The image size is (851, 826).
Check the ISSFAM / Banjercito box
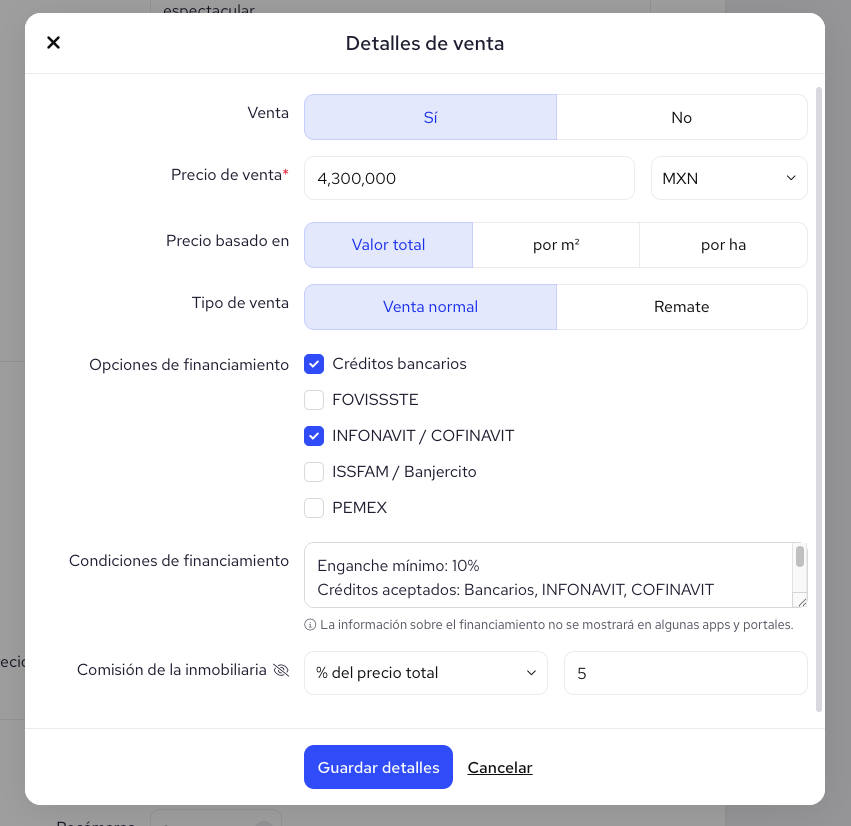(x=314, y=472)
